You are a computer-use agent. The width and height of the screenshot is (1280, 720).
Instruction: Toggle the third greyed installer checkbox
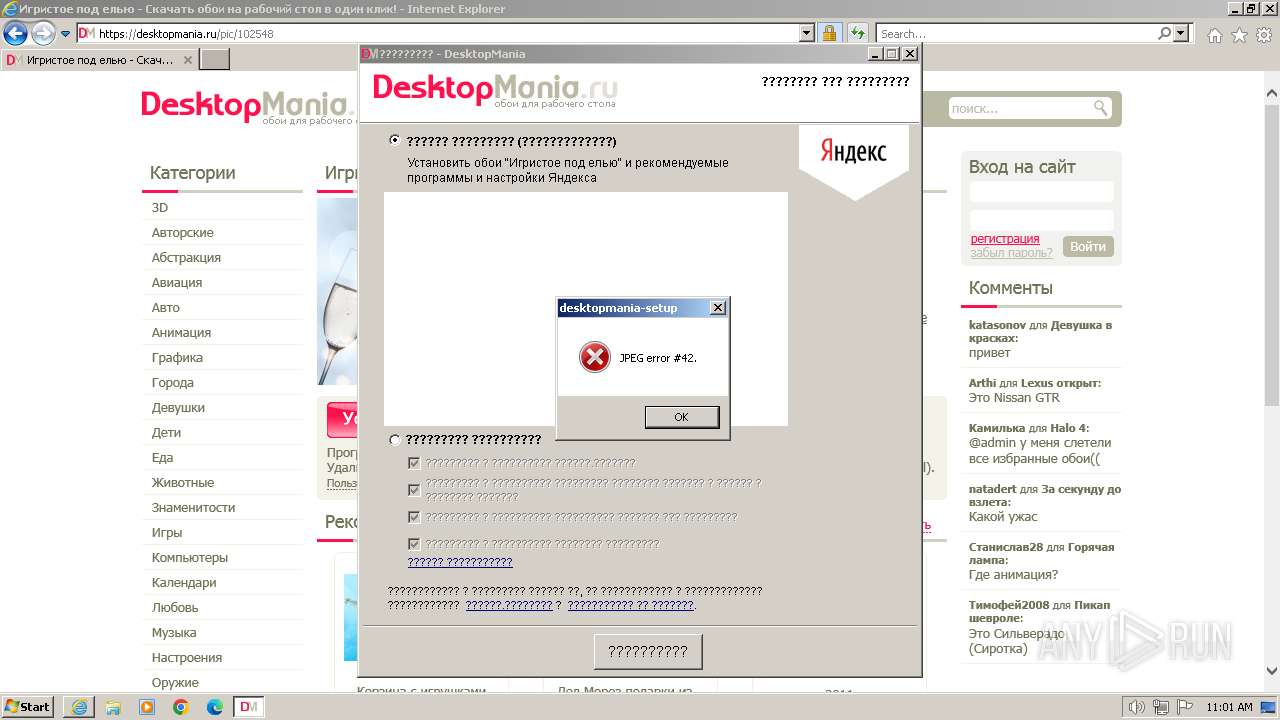pos(414,517)
